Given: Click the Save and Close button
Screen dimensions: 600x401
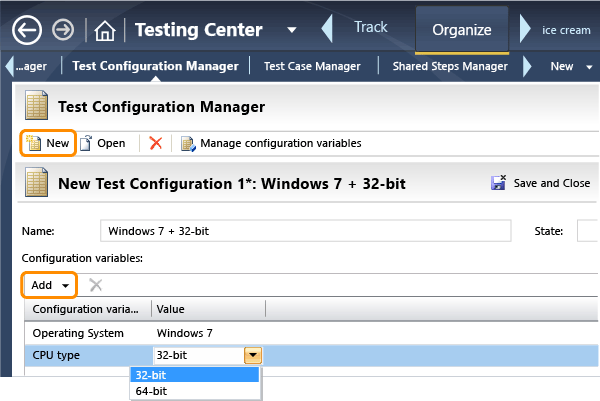Looking at the screenshot, I should tap(540, 183).
